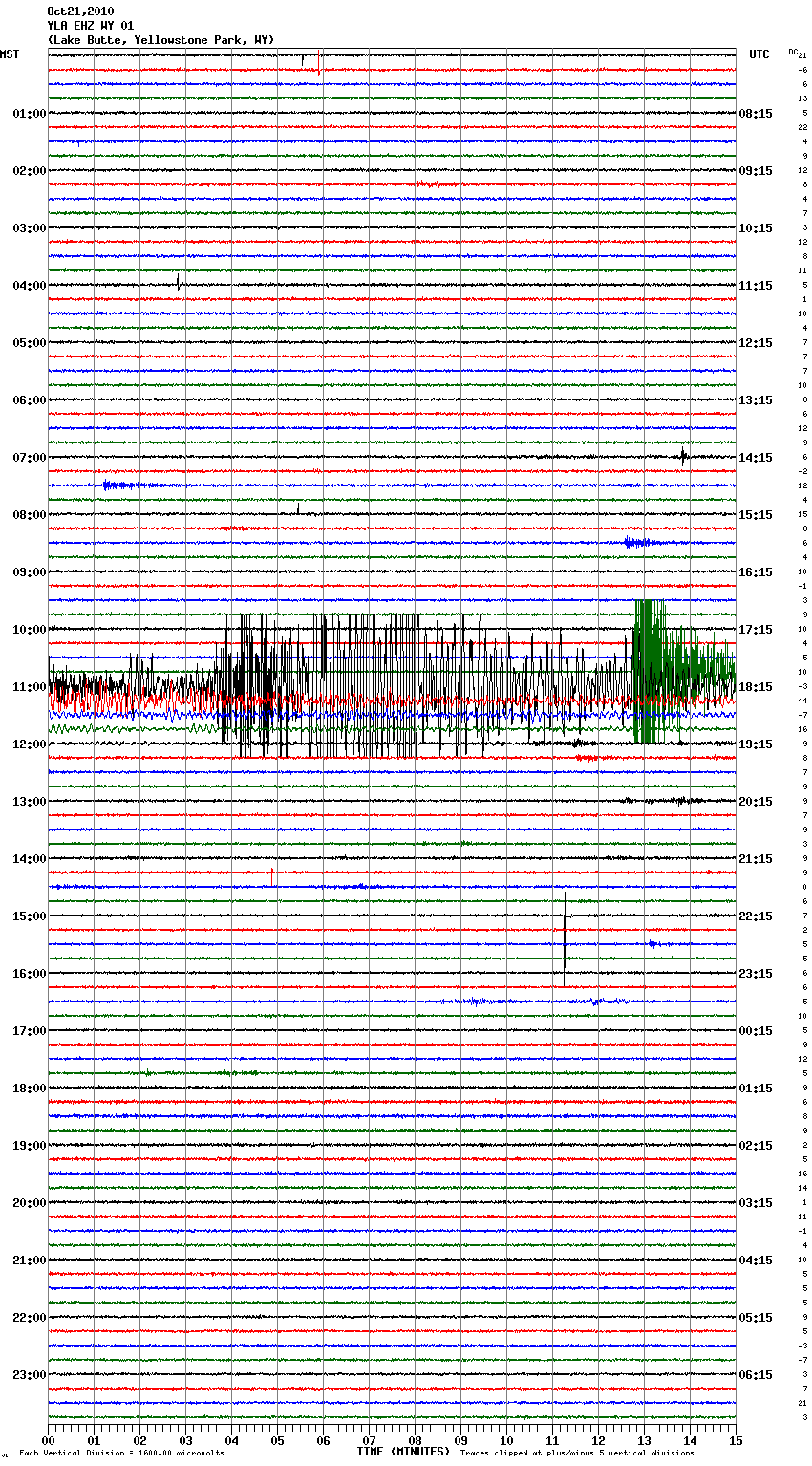Click the 20:15 UTC time label
The width and height of the screenshot is (812, 1466).
[x=756, y=802]
